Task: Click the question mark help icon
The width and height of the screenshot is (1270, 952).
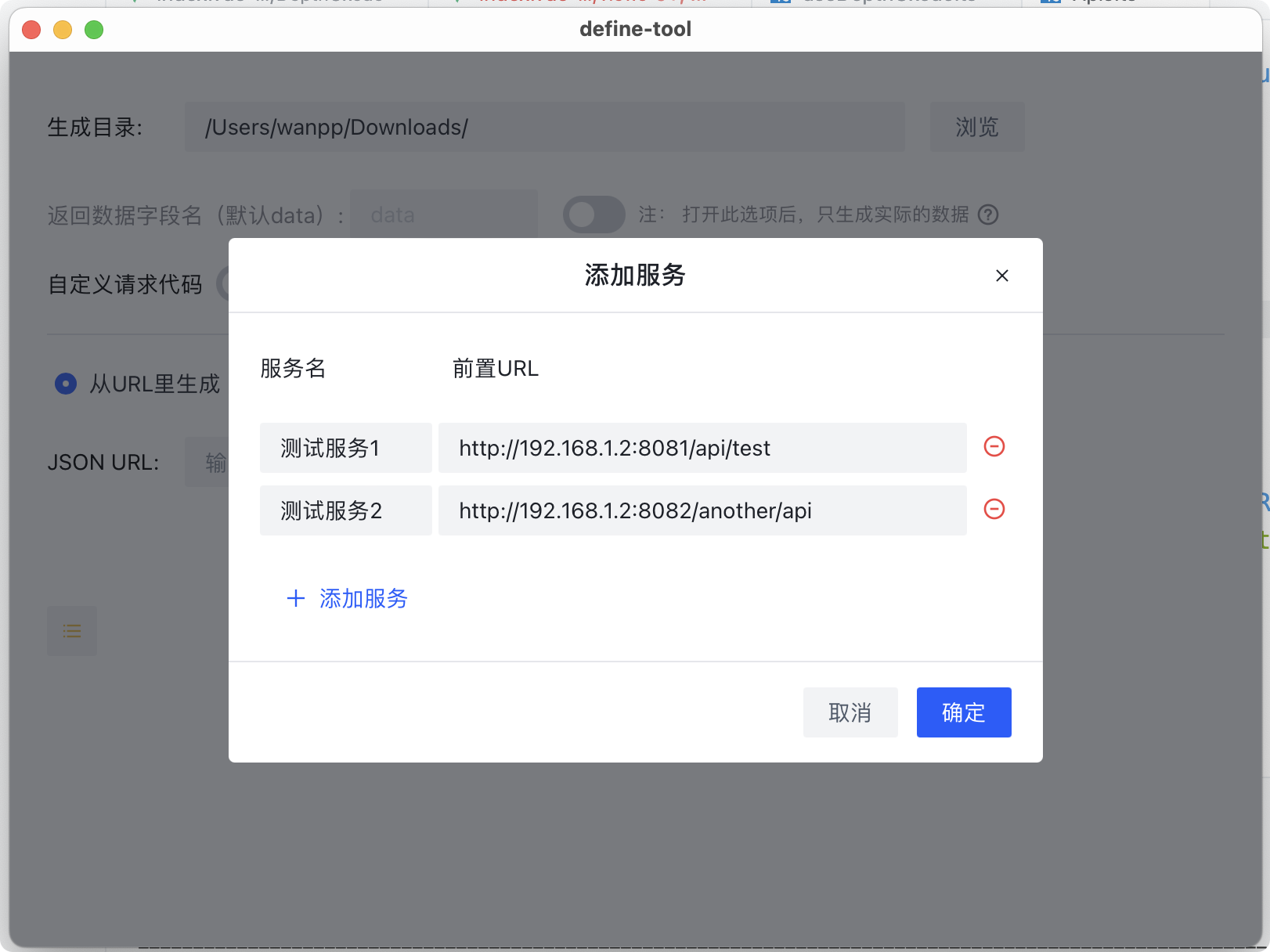Action: coord(989,215)
